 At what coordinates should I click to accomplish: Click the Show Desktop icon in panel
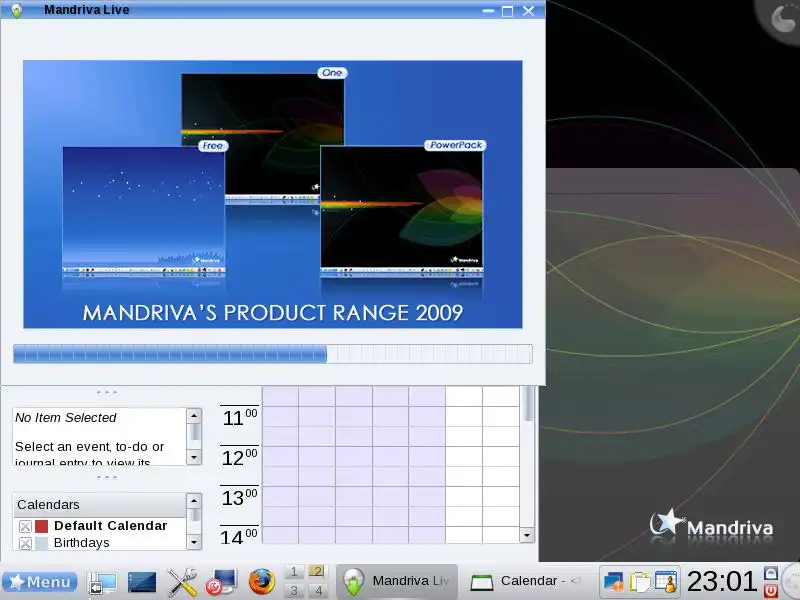tap(102, 582)
